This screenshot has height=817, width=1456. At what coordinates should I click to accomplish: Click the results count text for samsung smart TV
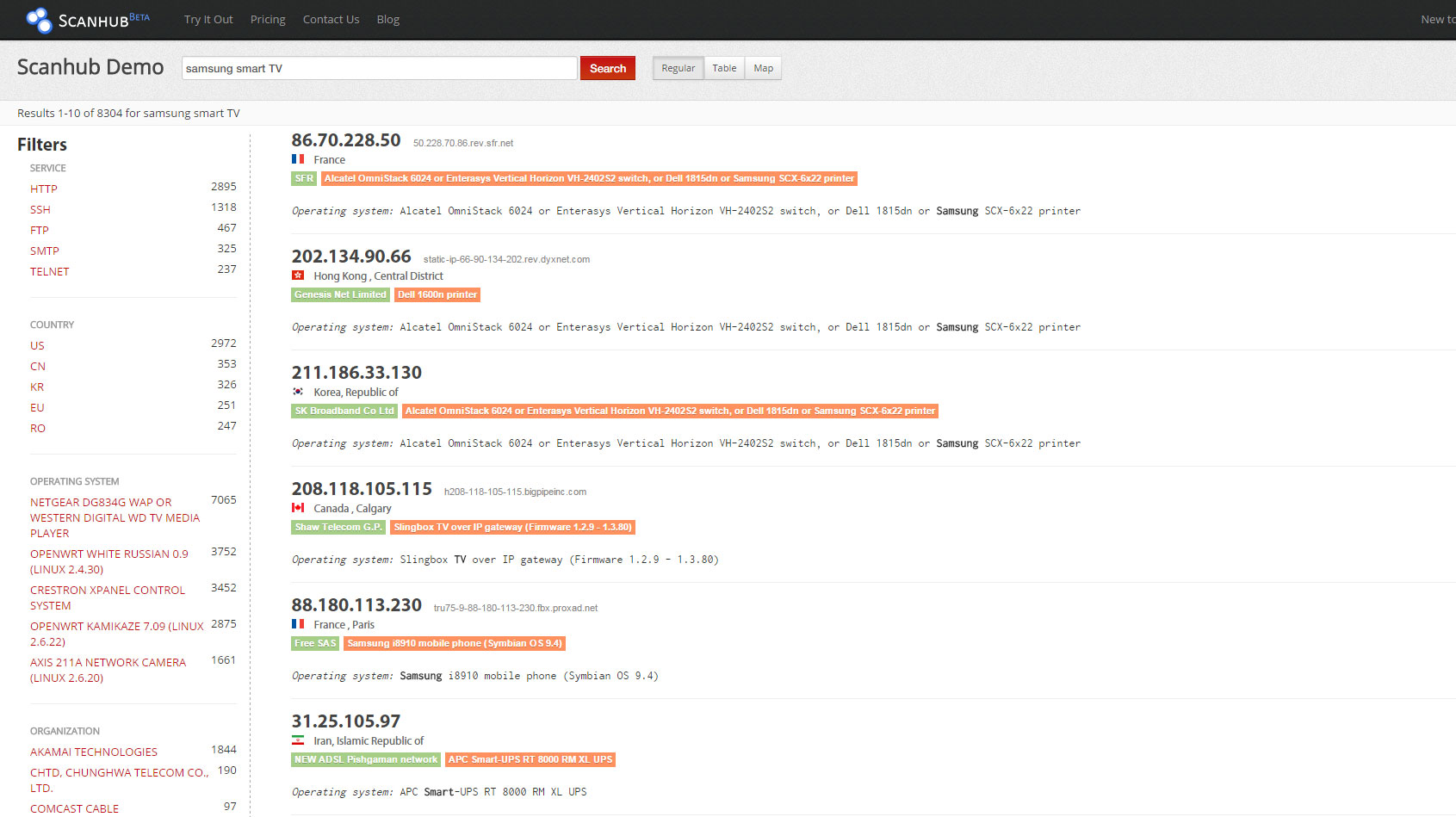(x=128, y=113)
